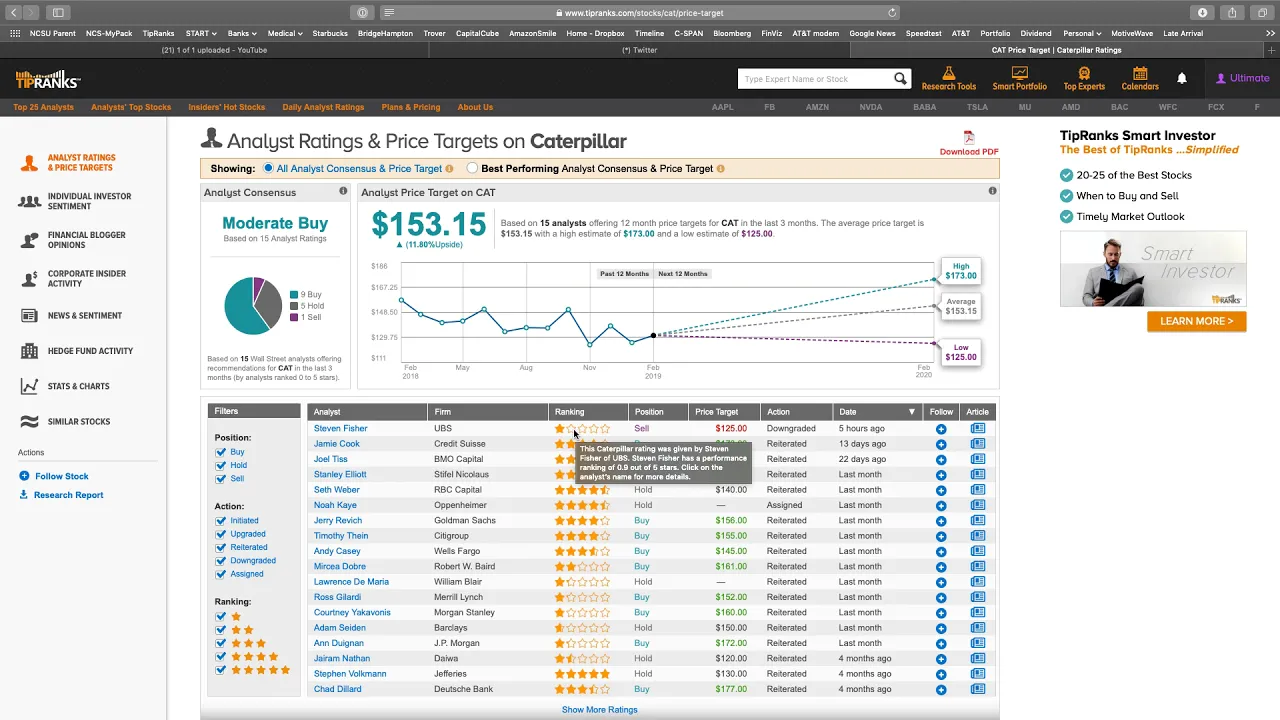Open Analysts' Top Stocks menu
Viewport: 1280px width, 720px height.
131,107
